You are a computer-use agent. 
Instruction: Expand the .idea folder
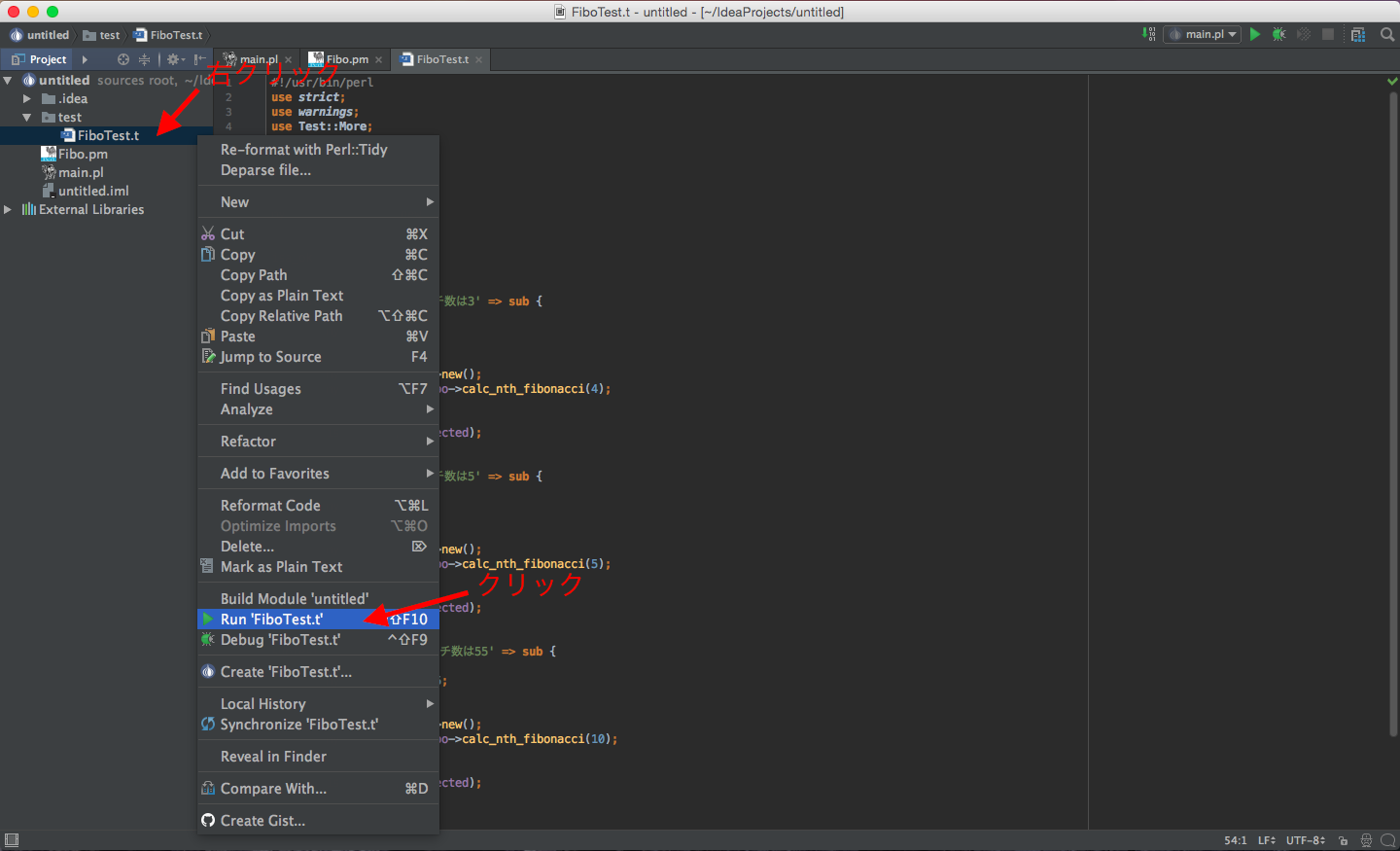pyautogui.click(x=27, y=99)
